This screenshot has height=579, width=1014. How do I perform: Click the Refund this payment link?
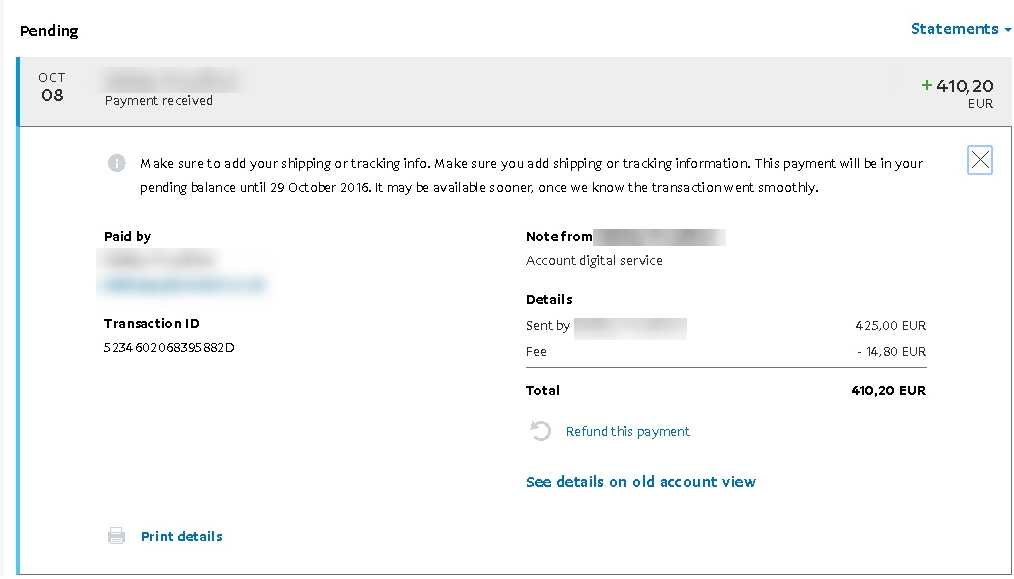click(x=628, y=432)
